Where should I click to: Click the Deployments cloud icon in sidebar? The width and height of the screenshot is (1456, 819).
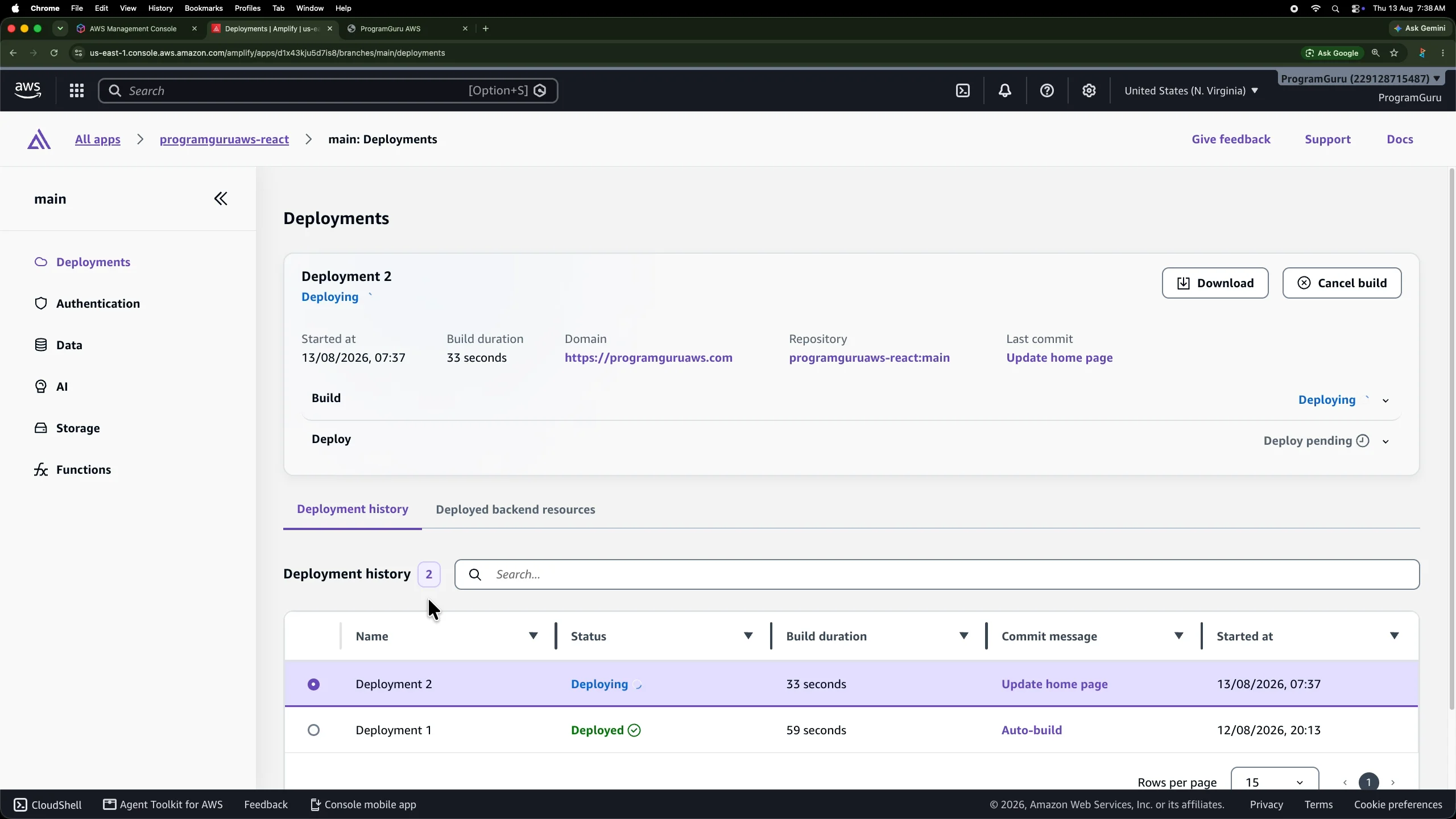[41, 262]
